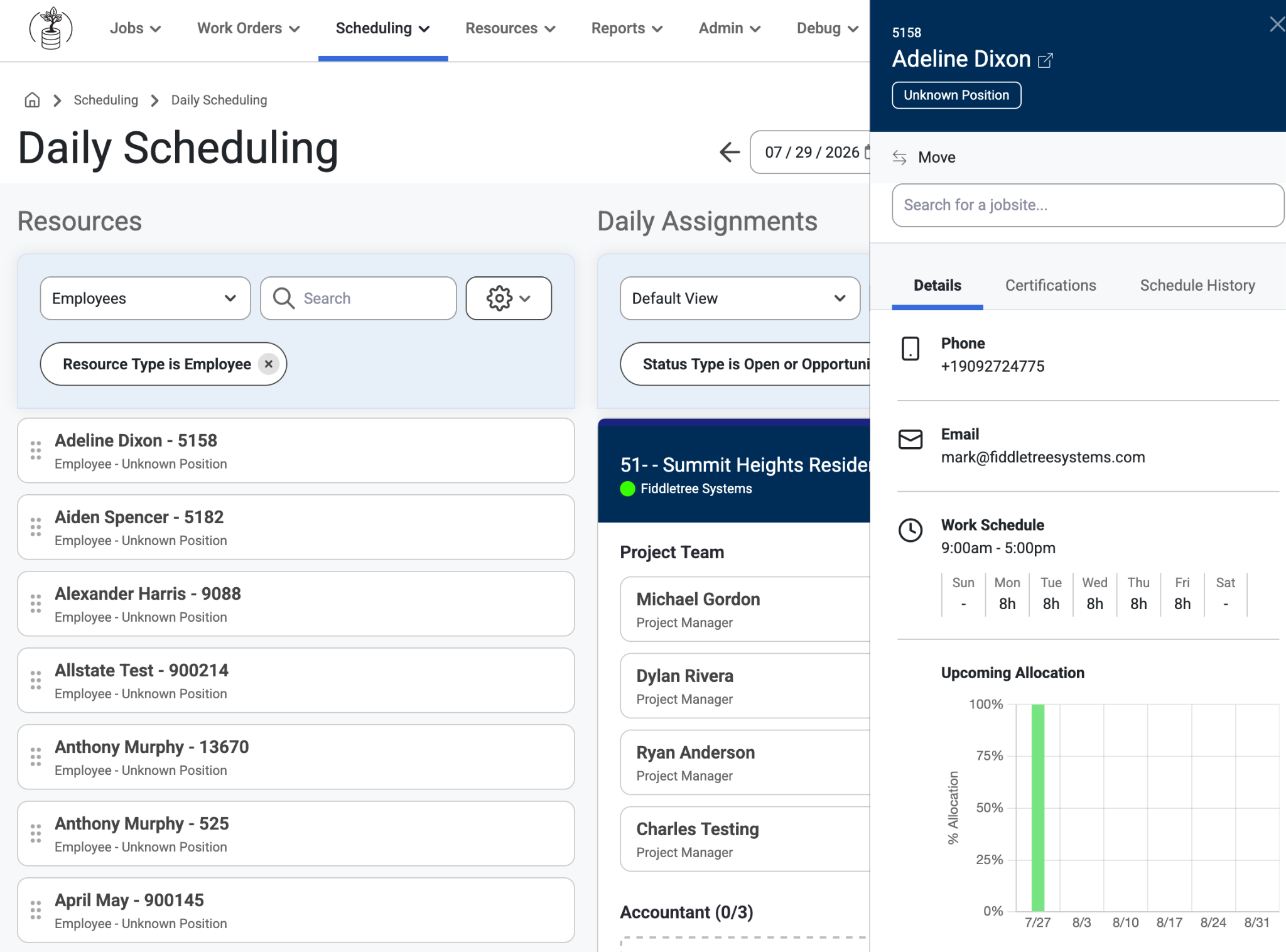The height and width of the screenshot is (952, 1286).
Task: Click the Scheduling breadcrumb link
Action: [105, 100]
